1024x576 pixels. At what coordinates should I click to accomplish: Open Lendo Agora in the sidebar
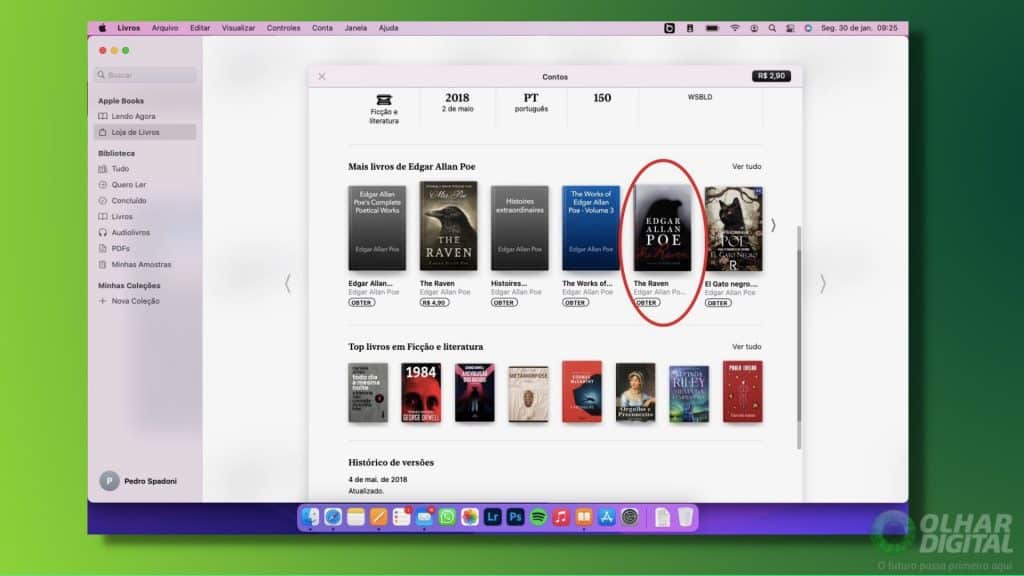coord(133,116)
